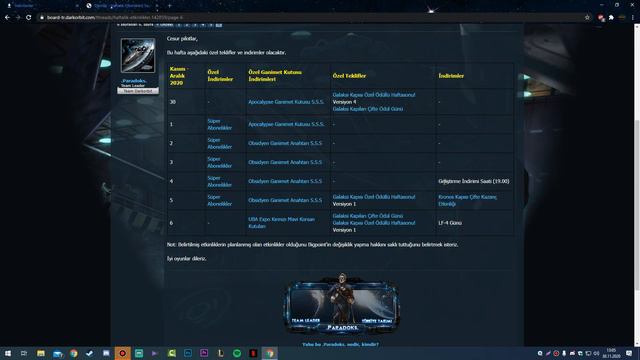Viewport: 640px width, 360px height.
Task: Open Apocalypse Ganimet Kutusu S.S.S. link in row 1
Action: click(x=286, y=124)
